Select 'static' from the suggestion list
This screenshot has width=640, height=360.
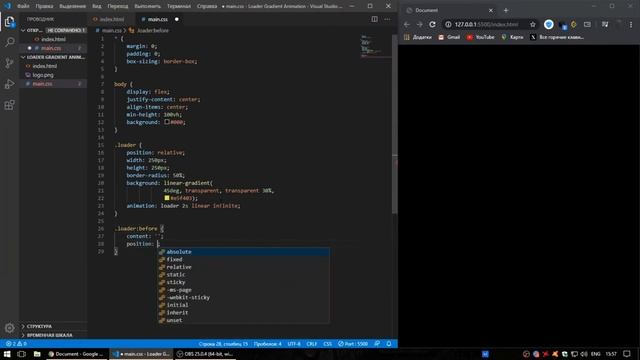tap(244, 275)
